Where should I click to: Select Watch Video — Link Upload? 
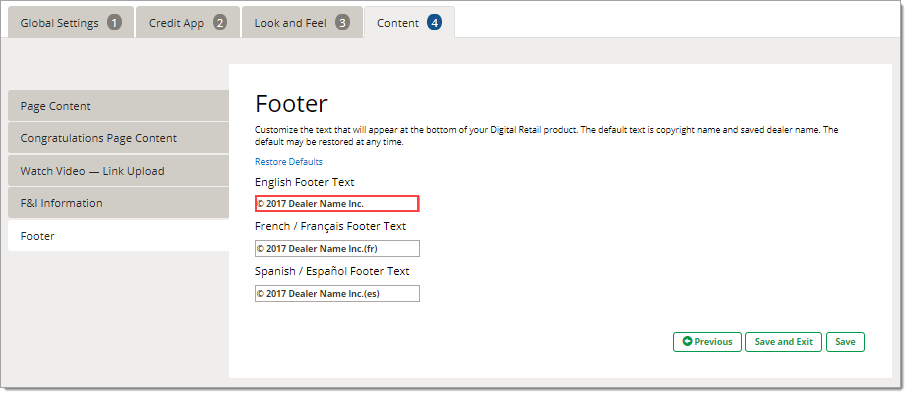click(119, 171)
